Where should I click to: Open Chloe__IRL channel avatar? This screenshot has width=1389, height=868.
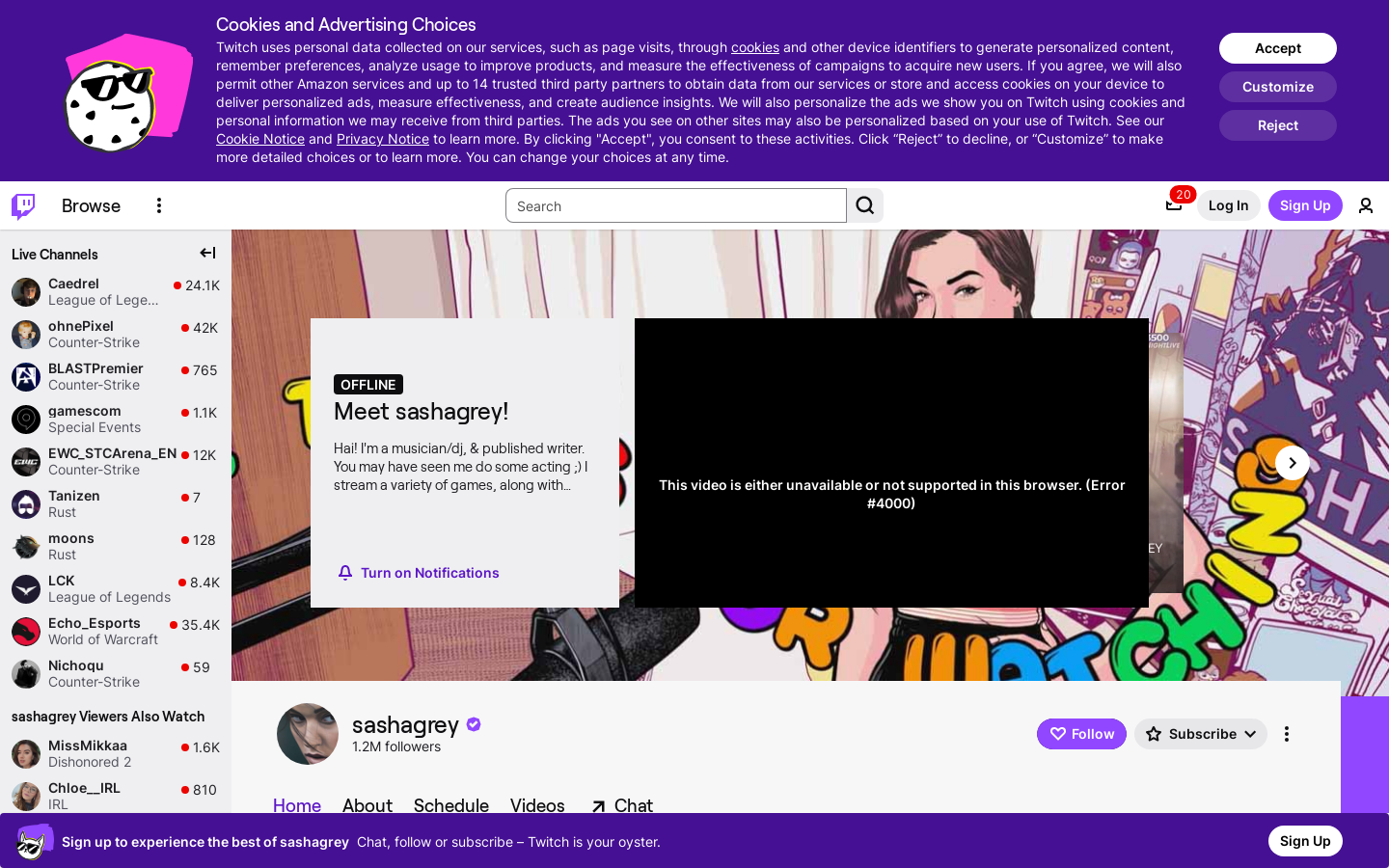point(26,796)
